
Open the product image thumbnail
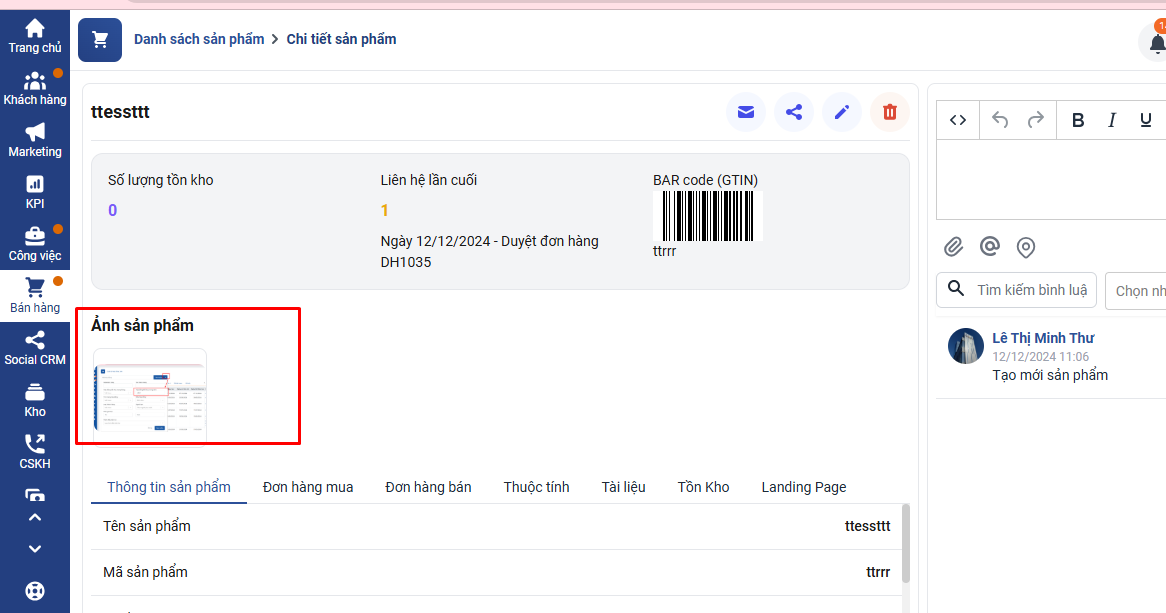[150, 394]
